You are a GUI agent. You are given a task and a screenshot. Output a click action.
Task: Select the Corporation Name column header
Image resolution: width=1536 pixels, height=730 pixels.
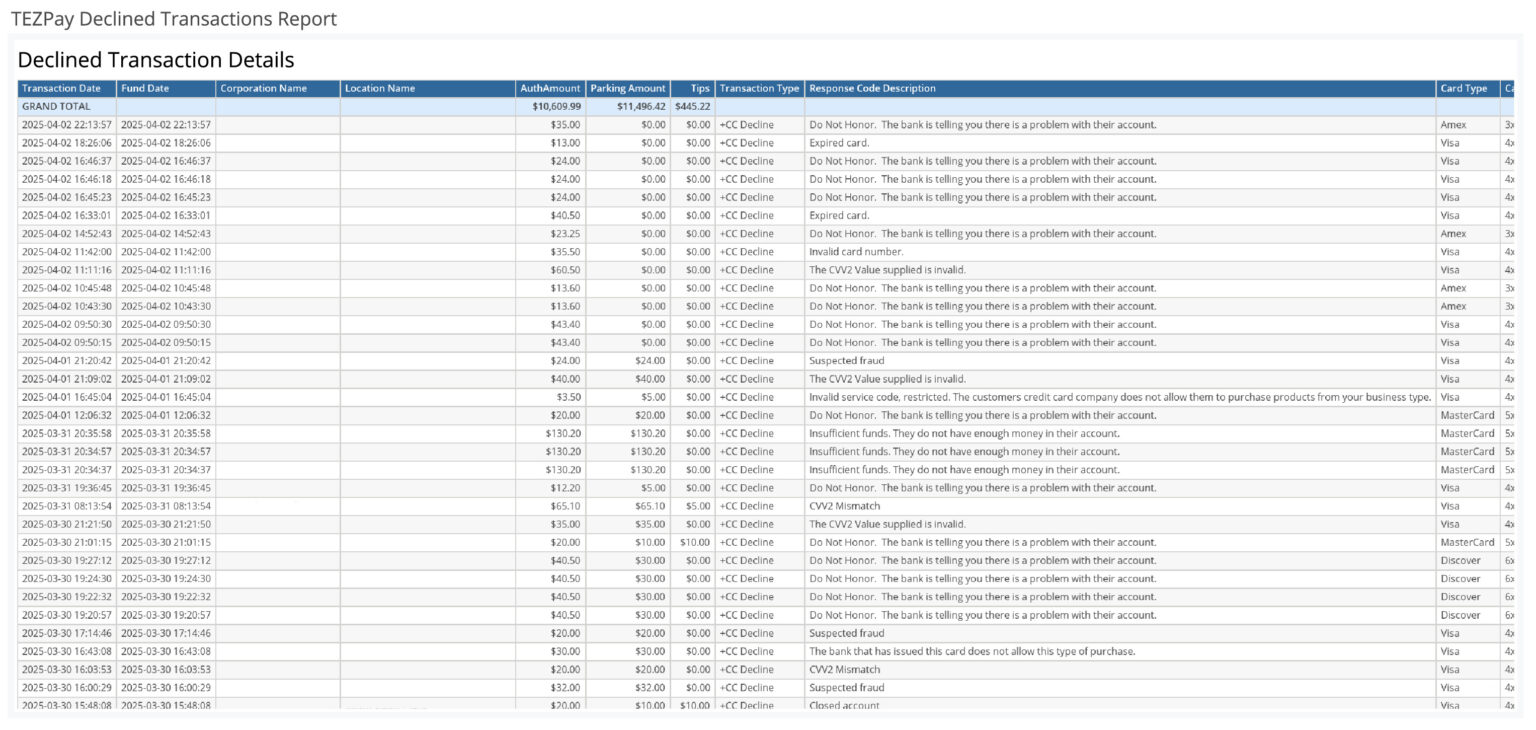[263, 88]
